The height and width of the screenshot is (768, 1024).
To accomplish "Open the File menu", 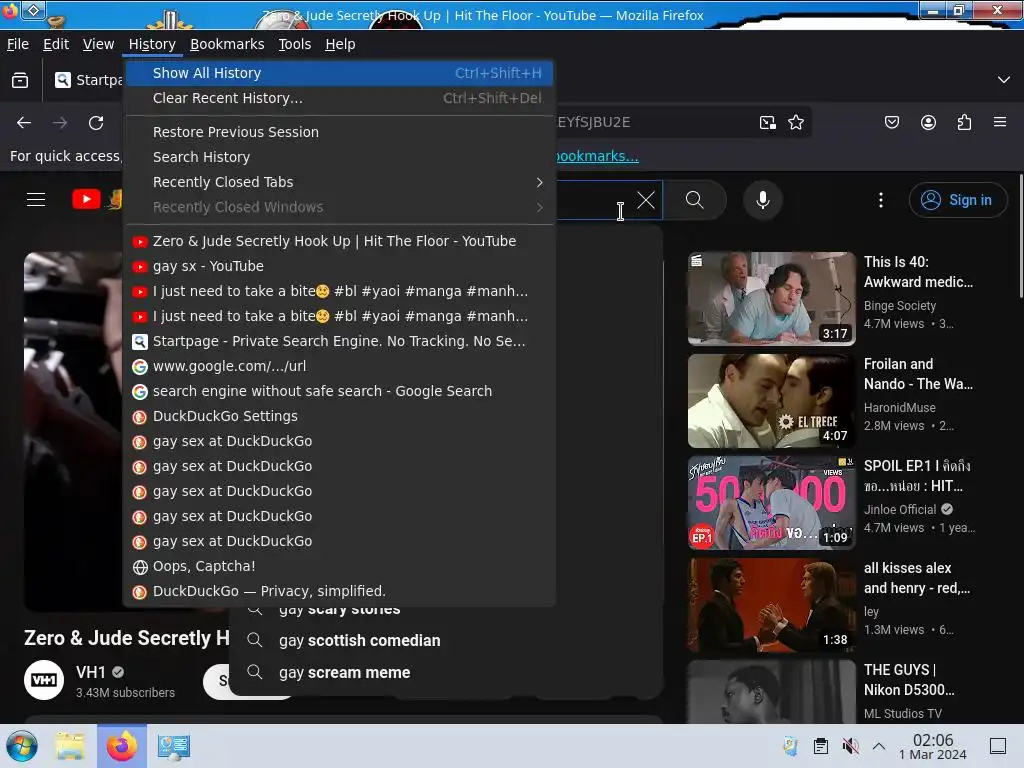I will point(18,44).
